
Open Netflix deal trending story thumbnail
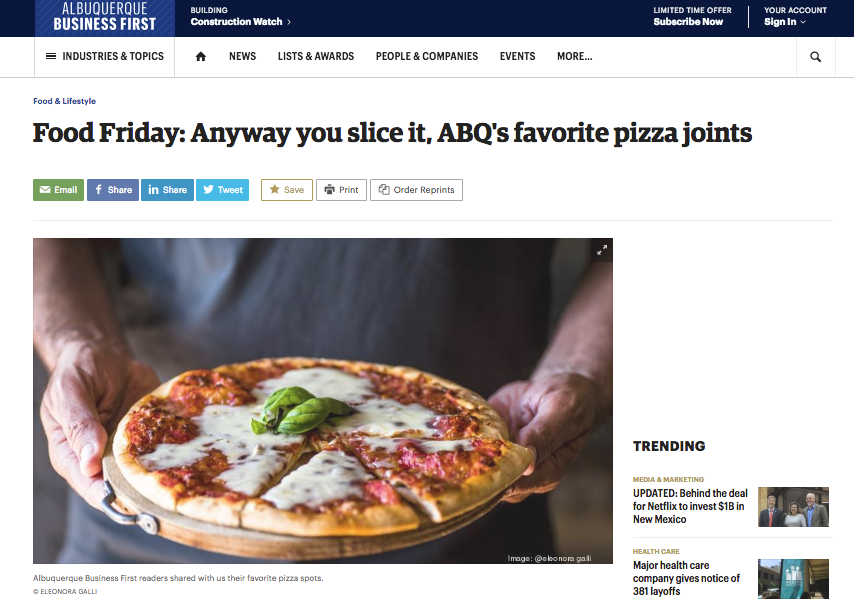pos(794,507)
